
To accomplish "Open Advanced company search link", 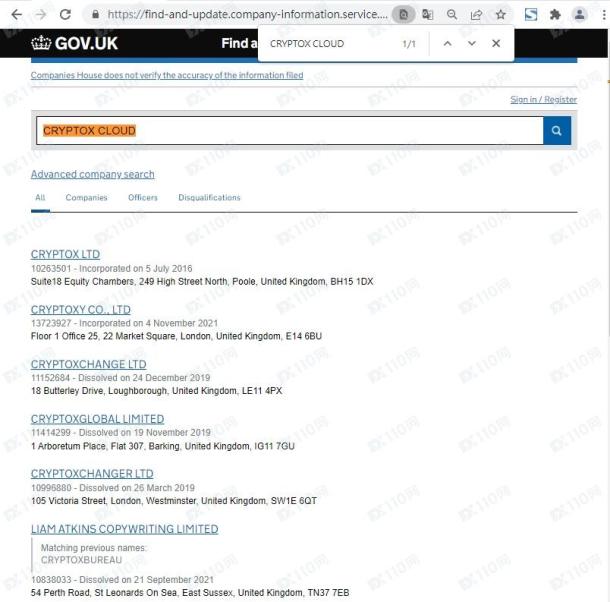I will [93, 174].
